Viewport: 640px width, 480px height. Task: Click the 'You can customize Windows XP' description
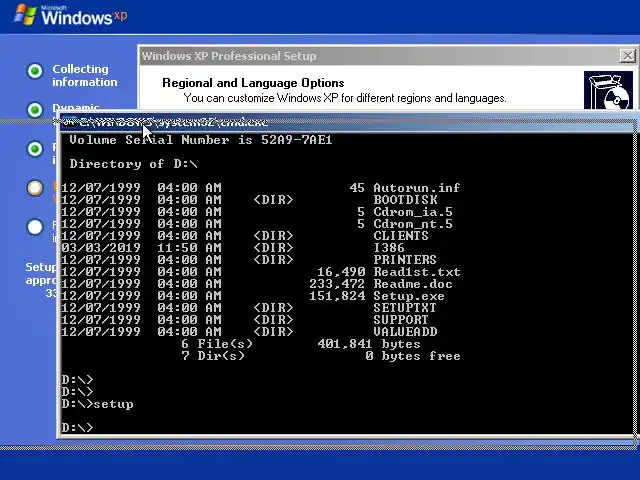pyautogui.click(x=345, y=98)
